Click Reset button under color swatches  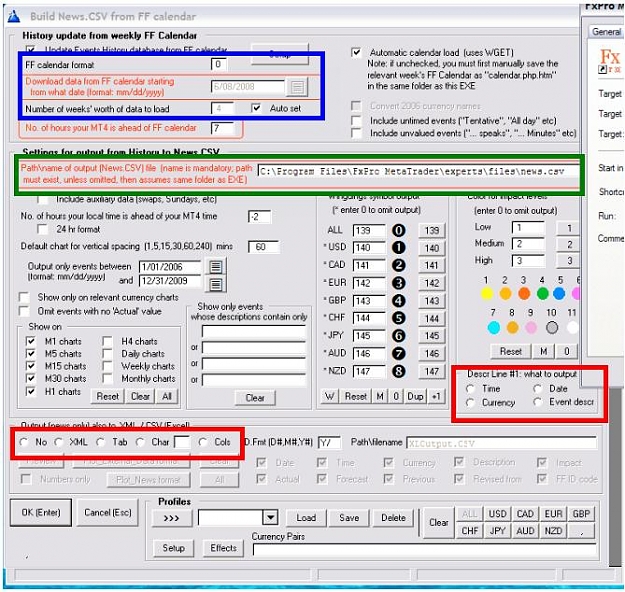click(x=511, y=351)
